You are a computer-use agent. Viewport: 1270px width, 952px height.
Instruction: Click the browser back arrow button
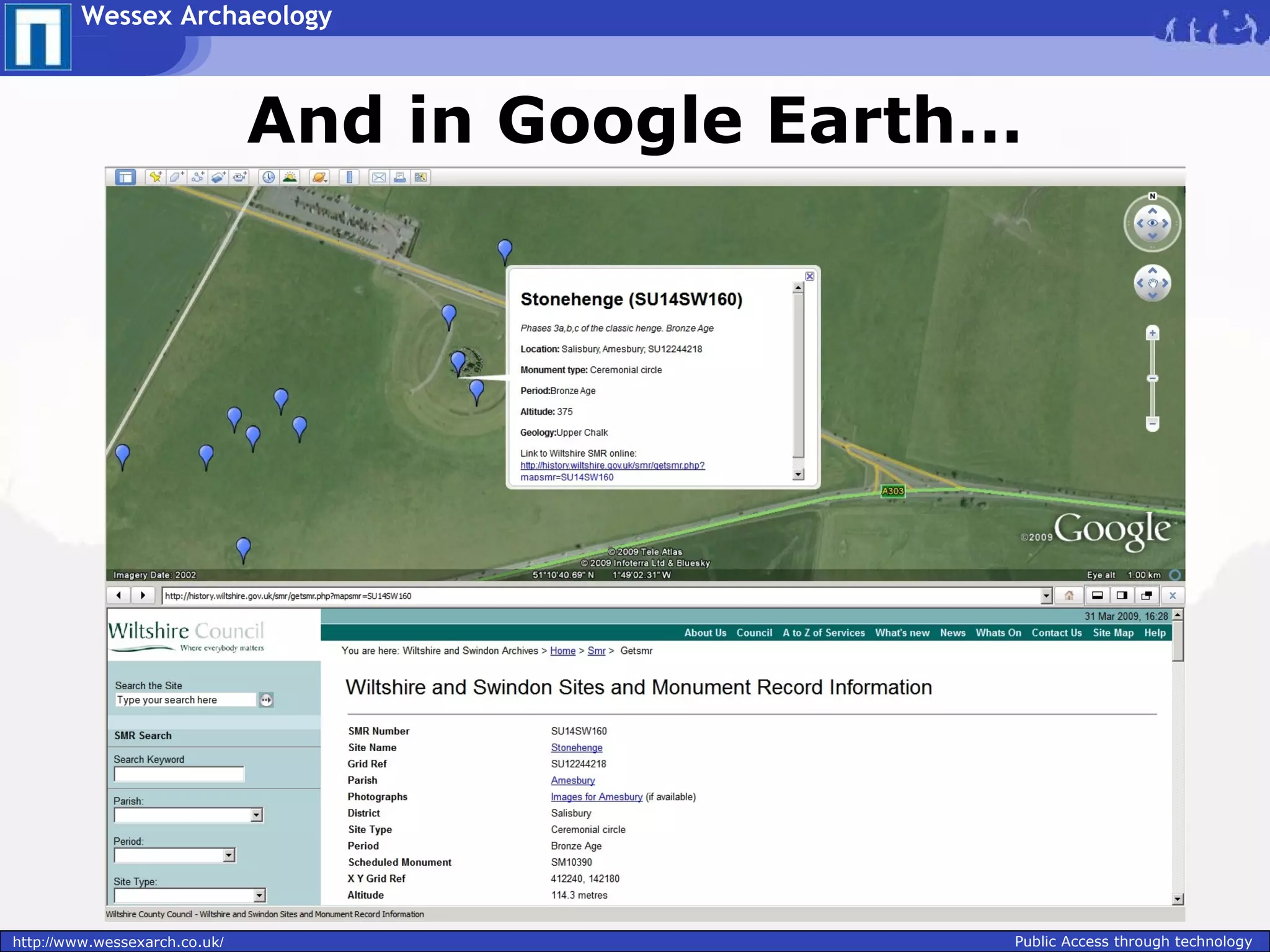tap(118, 596)
